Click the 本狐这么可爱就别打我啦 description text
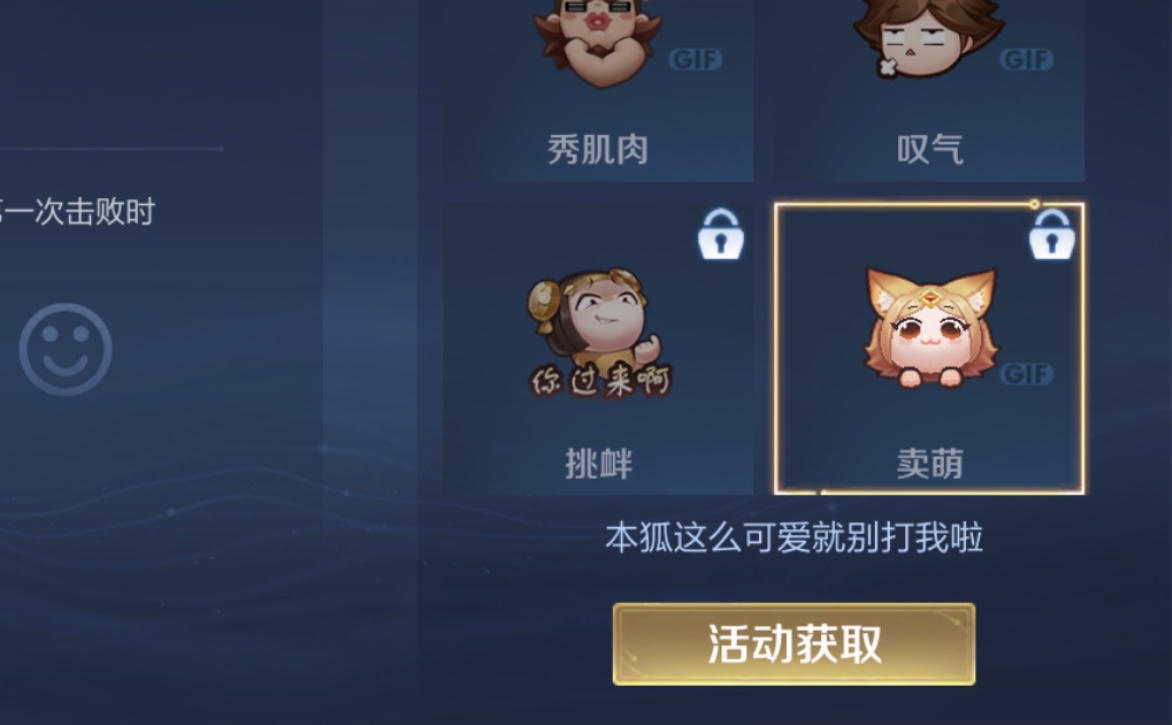The width and height of the screenshot is (1172, 725). [794, 537]
